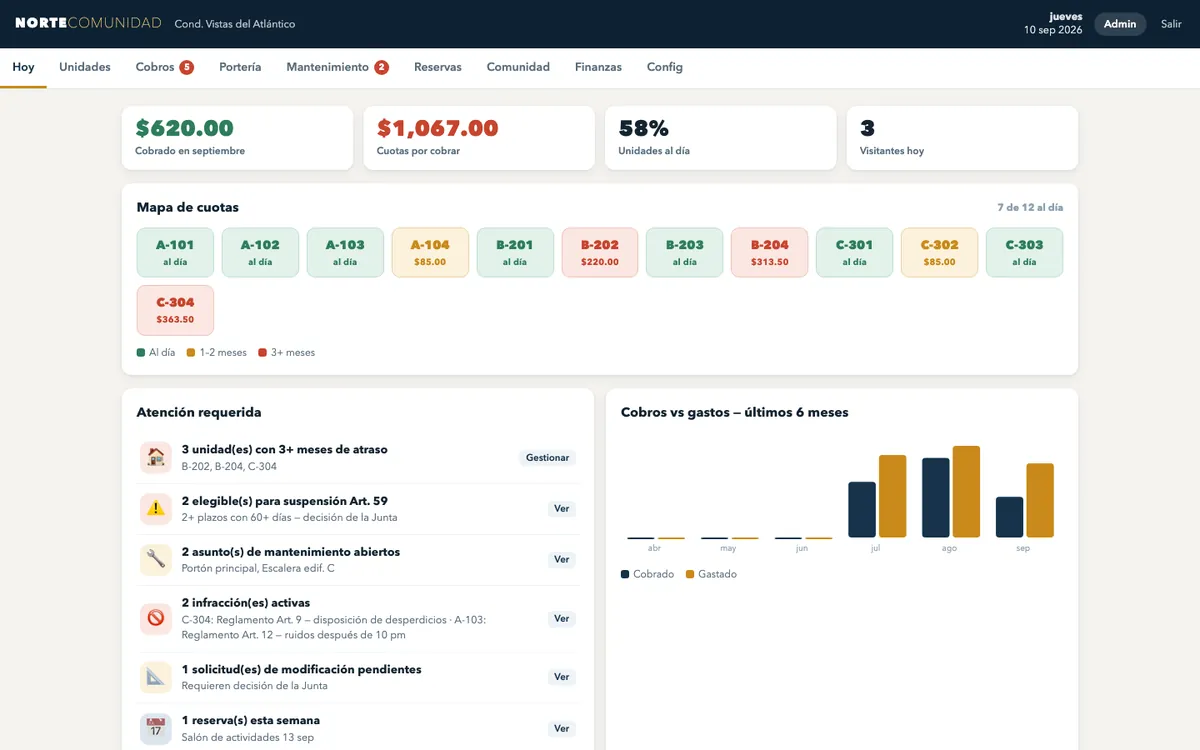
Task: Click Ver next to active infractions
Action: pyautogui.click(x=562, y=619)
